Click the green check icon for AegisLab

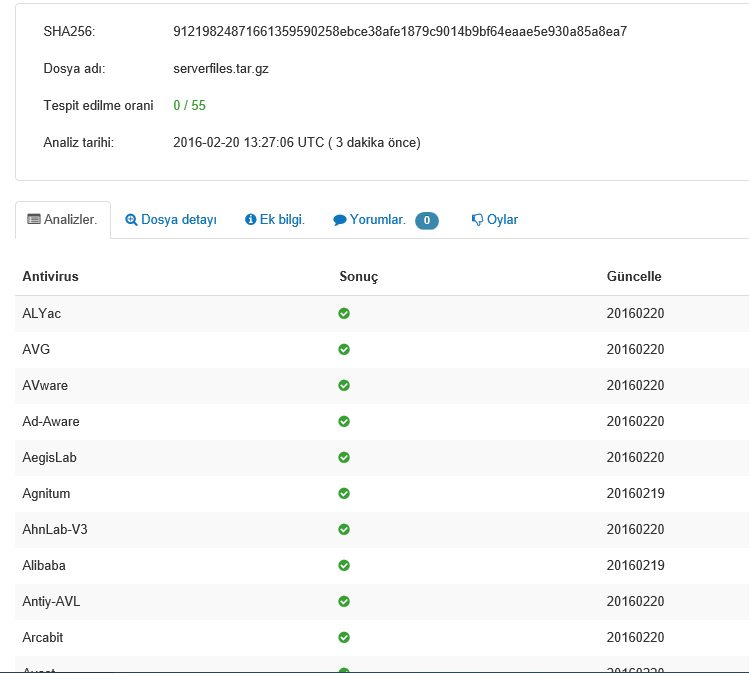pos(344,458)
